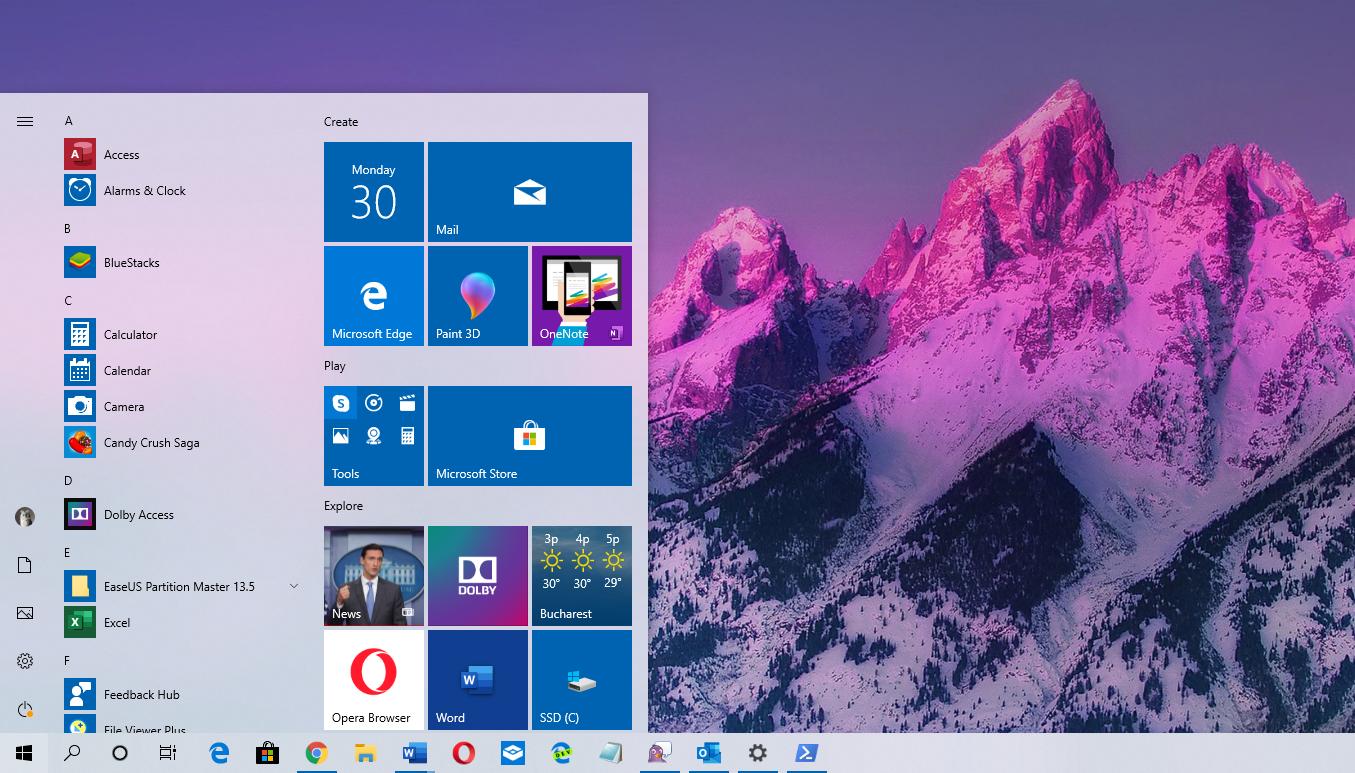Launch the Camera app
Viewport: 1355px width, 773px height.
click(180, 406)
